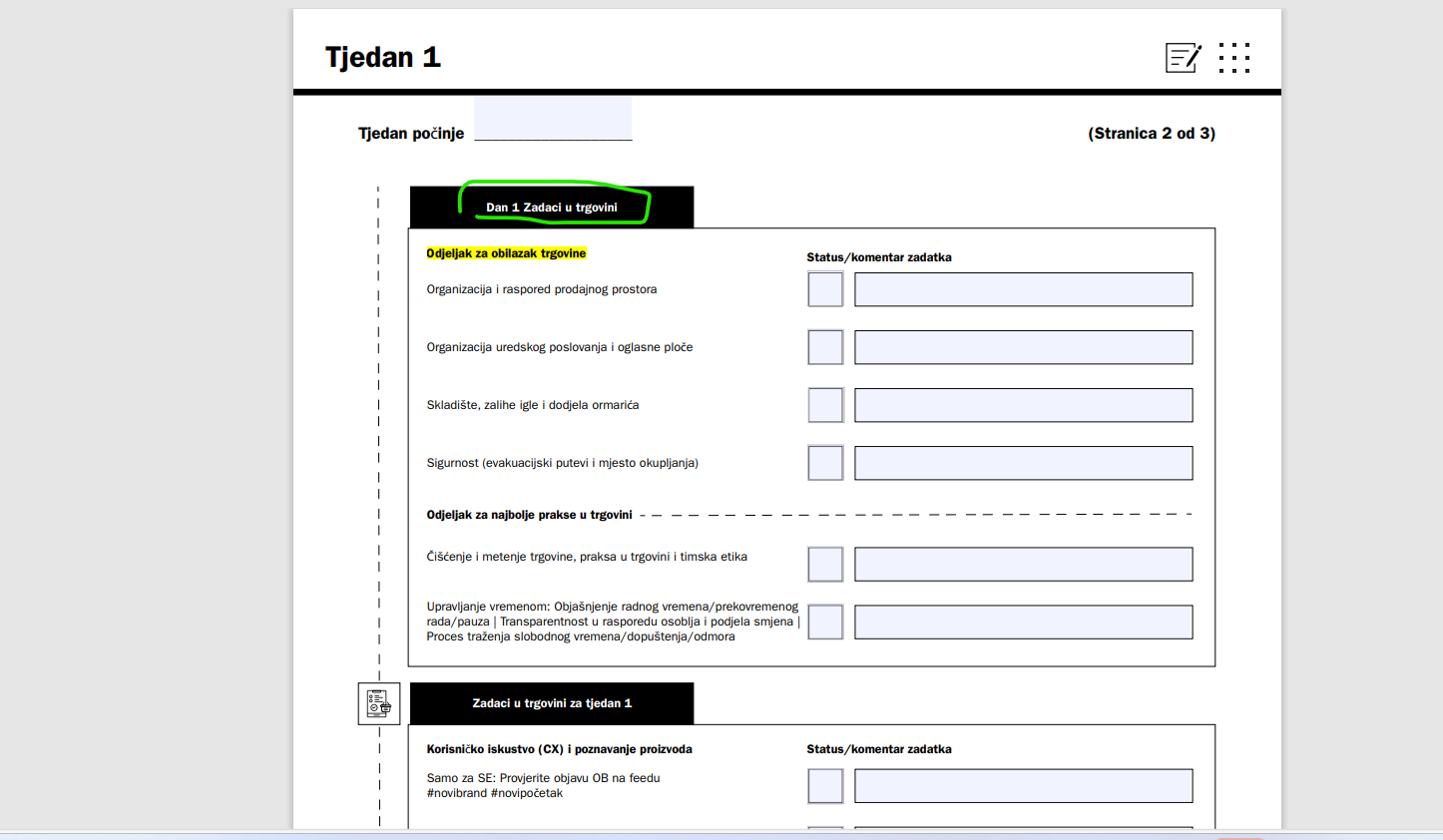Click the Korisničko iskustvo (CX) i poznavanje proizvoda heading
Screen dimensions: 1443x840
click(559, 749)
